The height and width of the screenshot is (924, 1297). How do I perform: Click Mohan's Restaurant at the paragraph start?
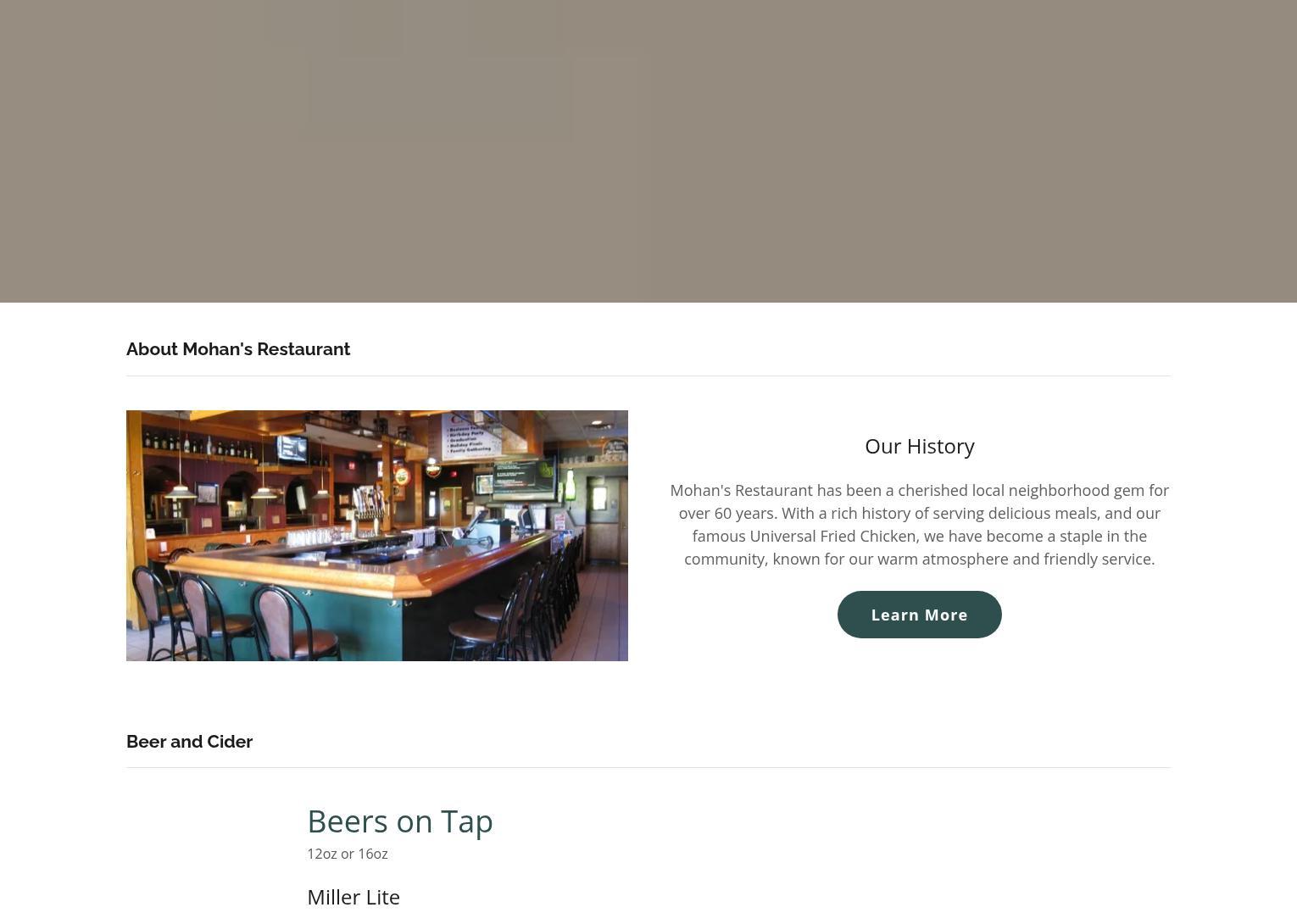[741, 490]
